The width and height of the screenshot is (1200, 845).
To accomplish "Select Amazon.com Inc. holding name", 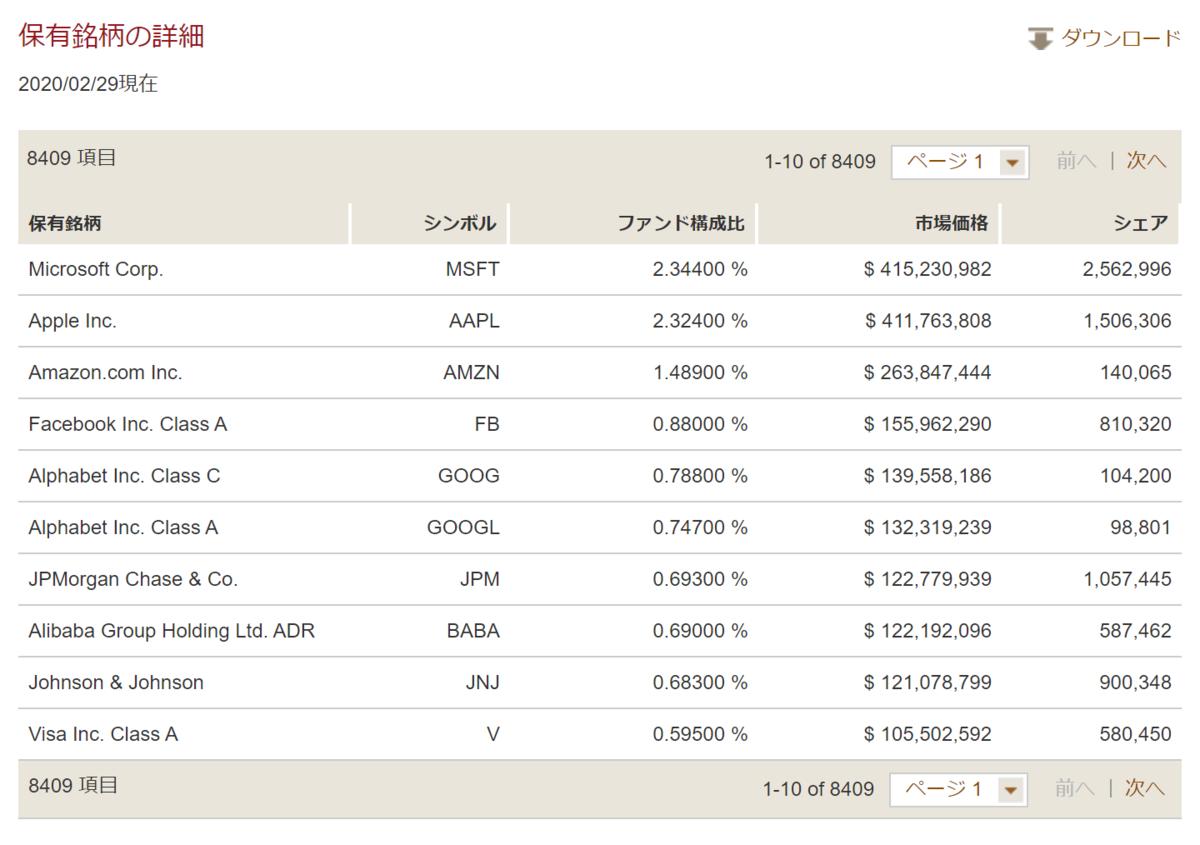I will pos(106,373).
